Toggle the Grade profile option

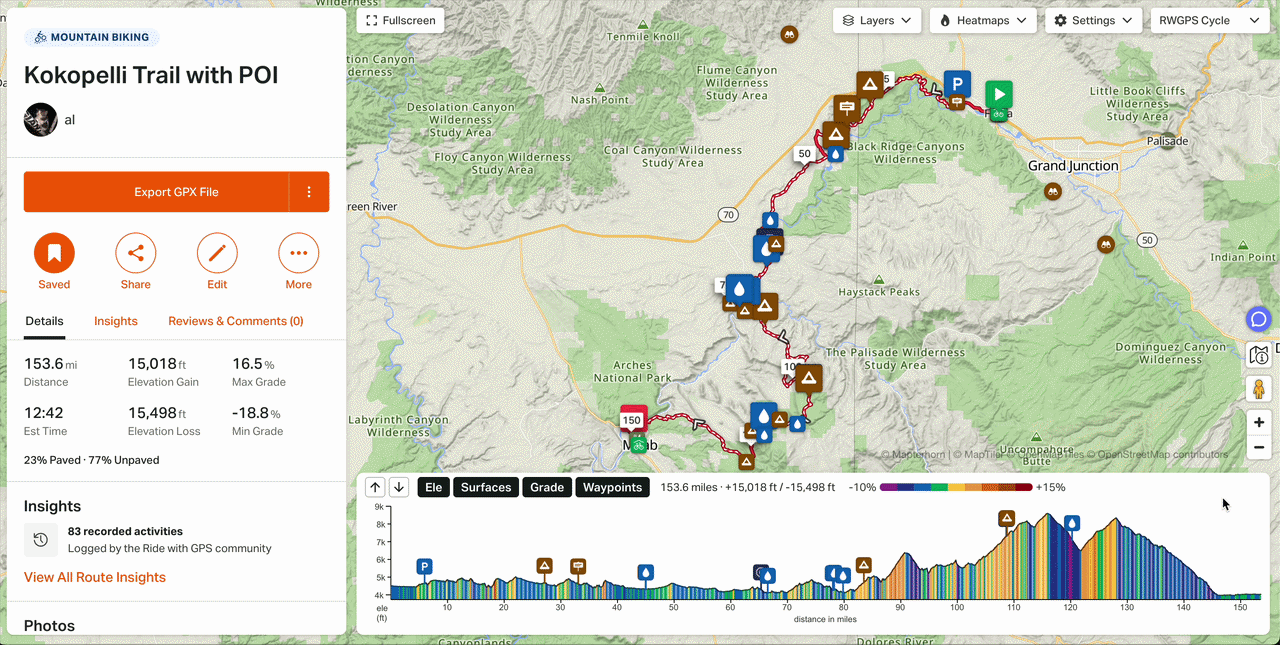click(547, 487)
